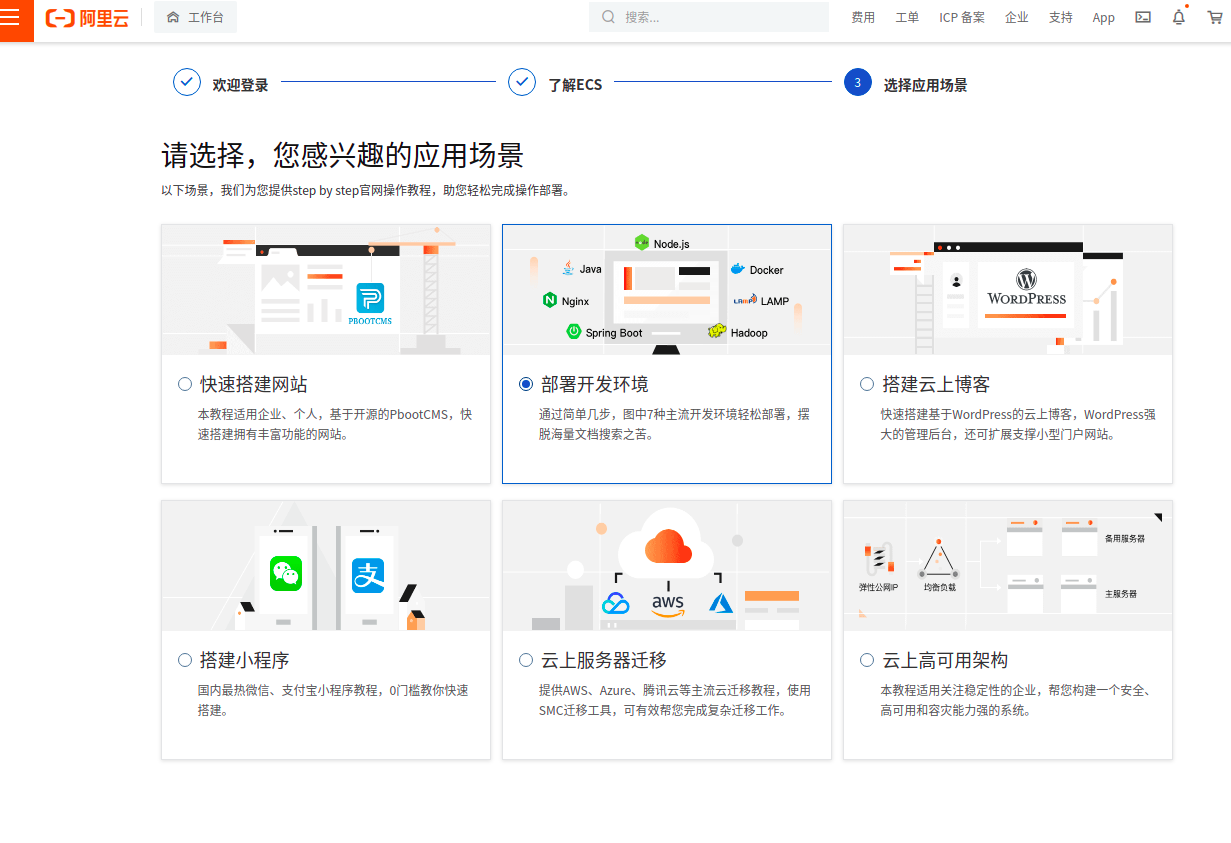Click the 云上服务器迁移 card title
1231x843 pixels.
[x=604, y=660]
